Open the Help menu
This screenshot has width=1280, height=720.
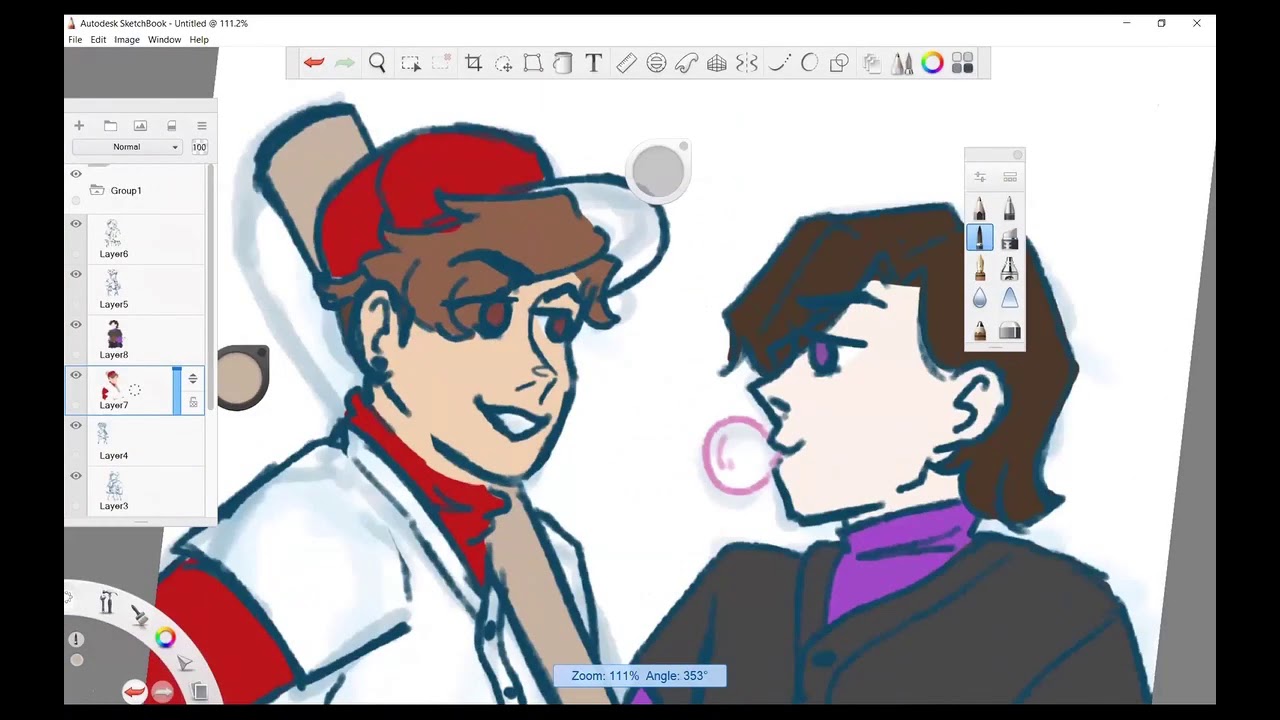tap(199, 40)
